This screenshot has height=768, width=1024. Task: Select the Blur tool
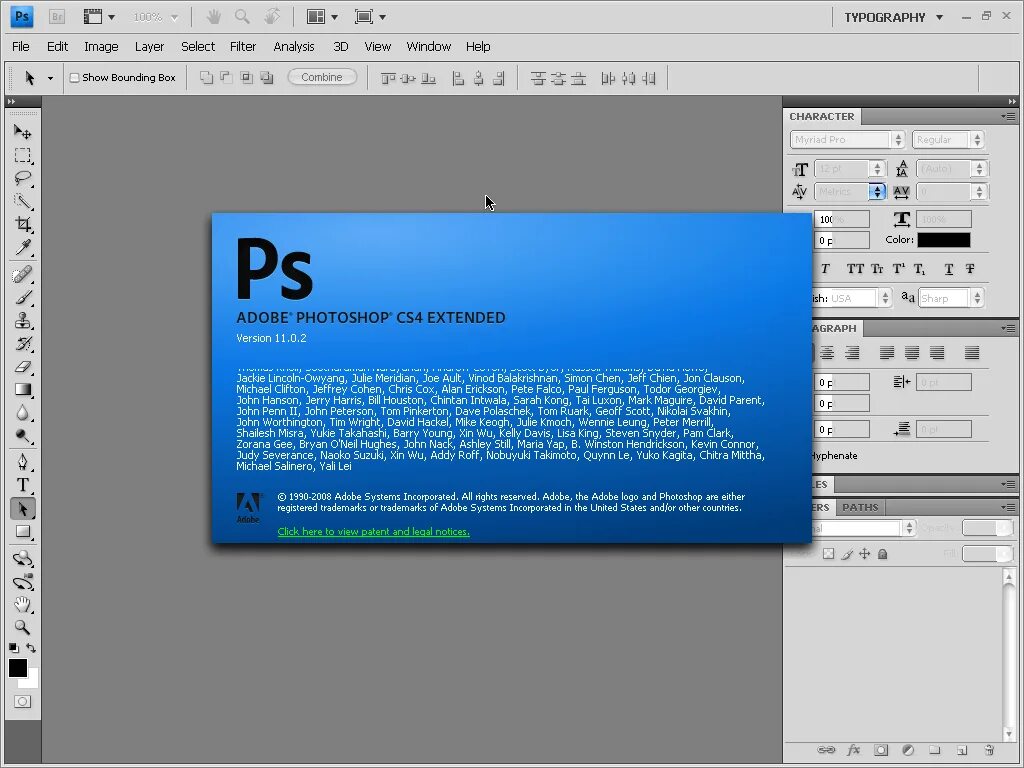tap(23, 412)
